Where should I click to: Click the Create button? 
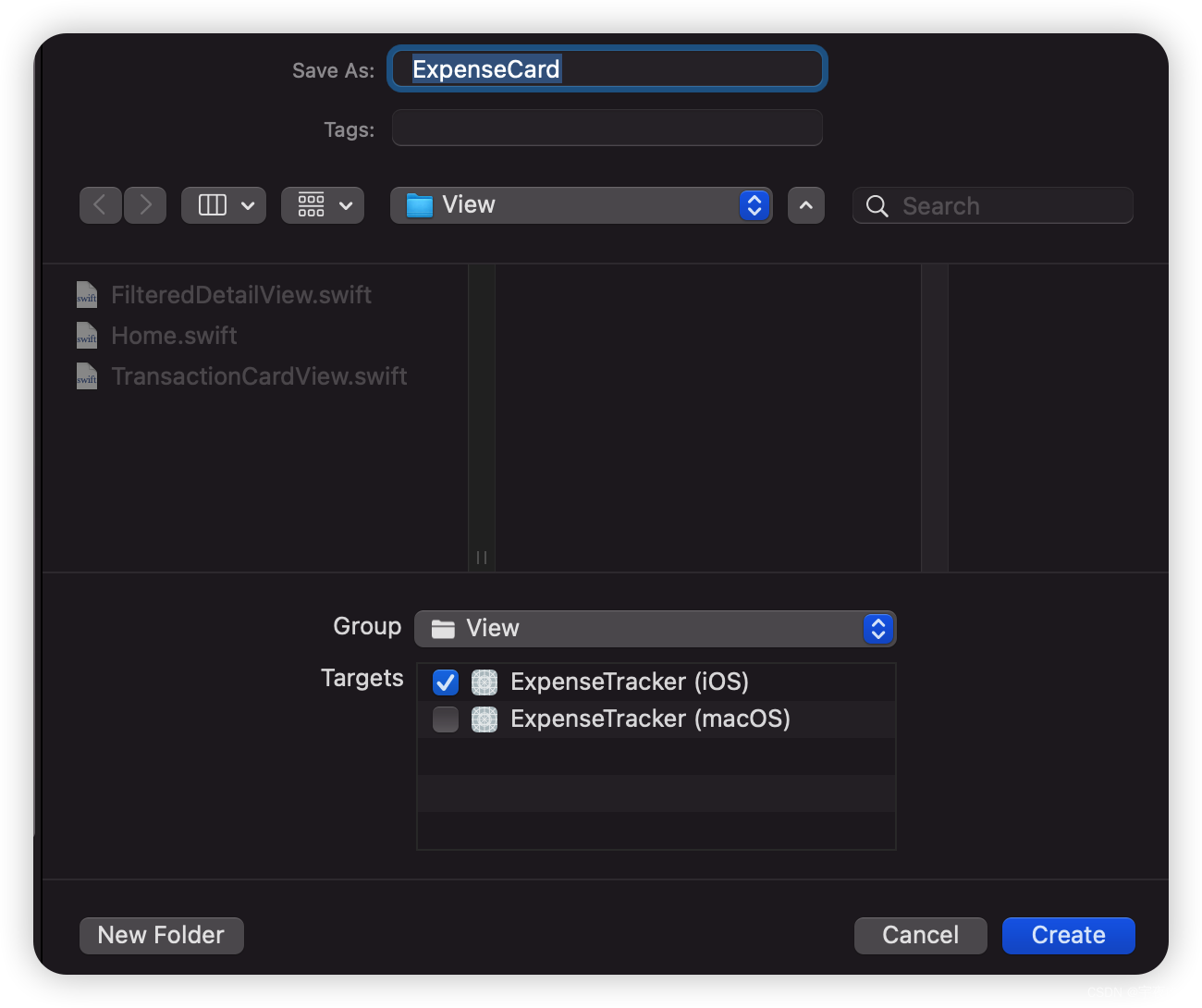click(1069, 936)
